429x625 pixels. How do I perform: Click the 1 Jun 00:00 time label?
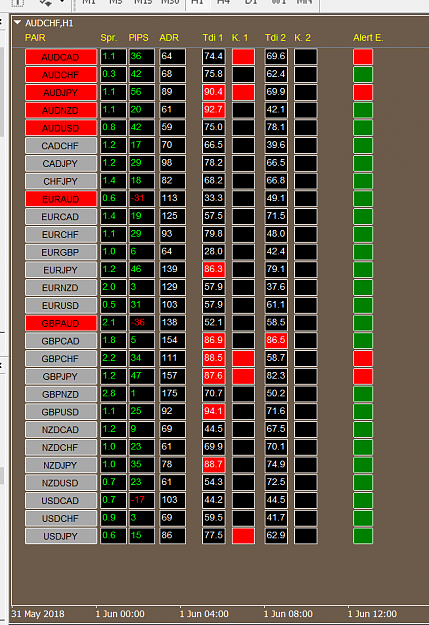pos(120,614)
